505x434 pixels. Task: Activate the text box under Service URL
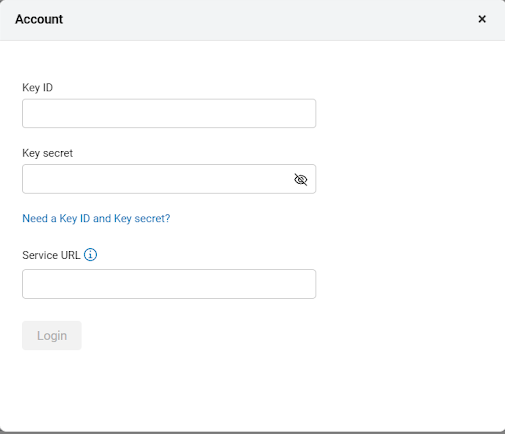[x=169, y=284]
